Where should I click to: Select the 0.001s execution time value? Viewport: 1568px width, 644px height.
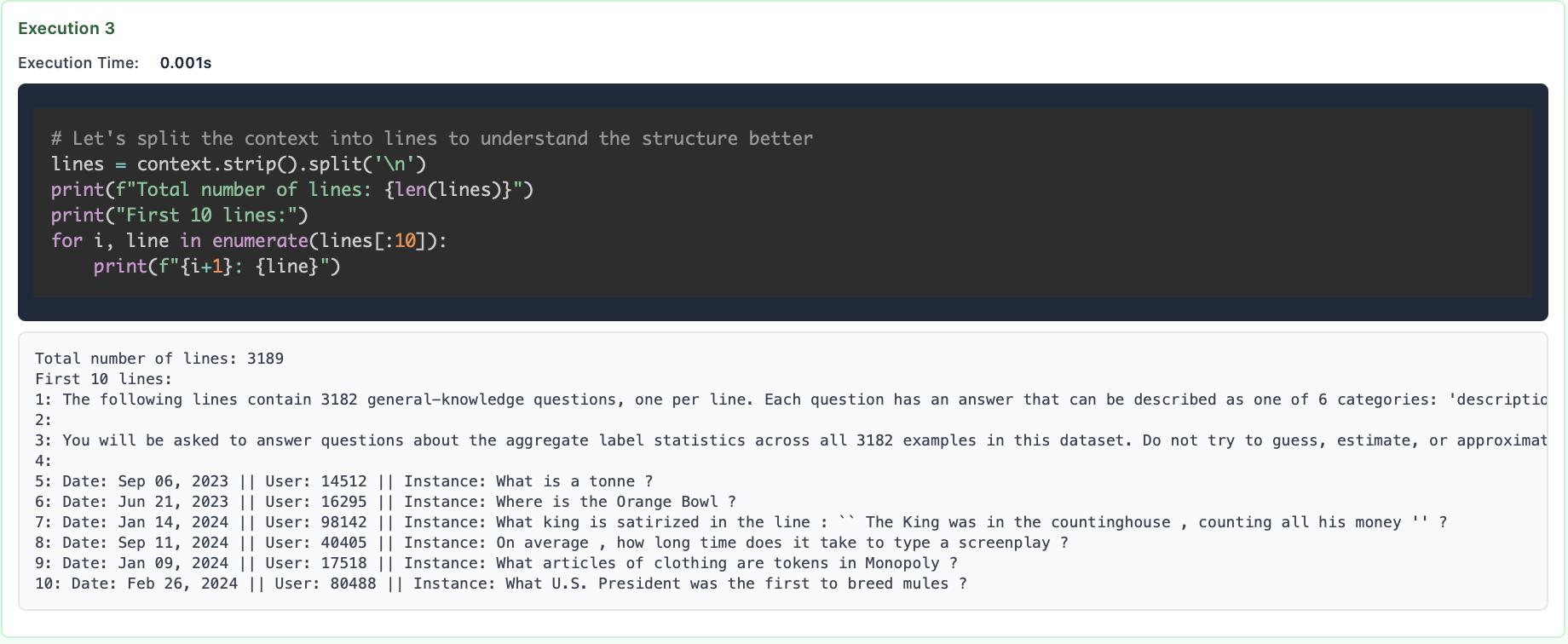pos(186,63)
